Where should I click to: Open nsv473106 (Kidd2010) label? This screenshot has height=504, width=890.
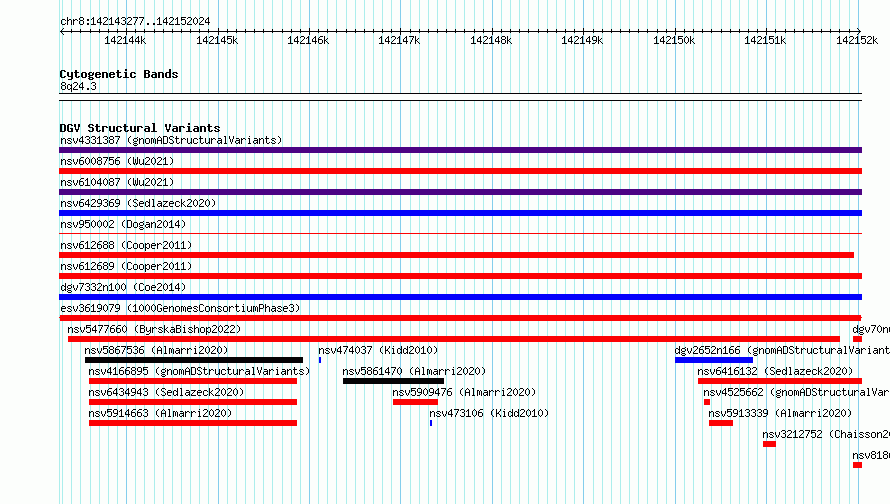(489, 413)
